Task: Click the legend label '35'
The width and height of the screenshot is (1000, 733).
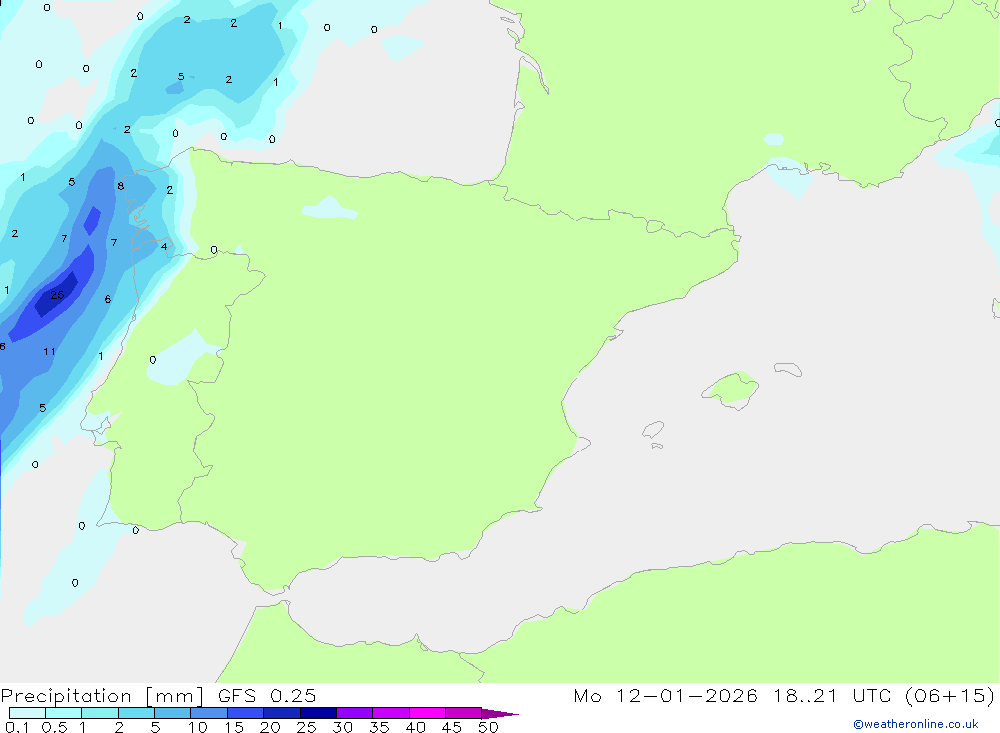Action: [379, 727]
